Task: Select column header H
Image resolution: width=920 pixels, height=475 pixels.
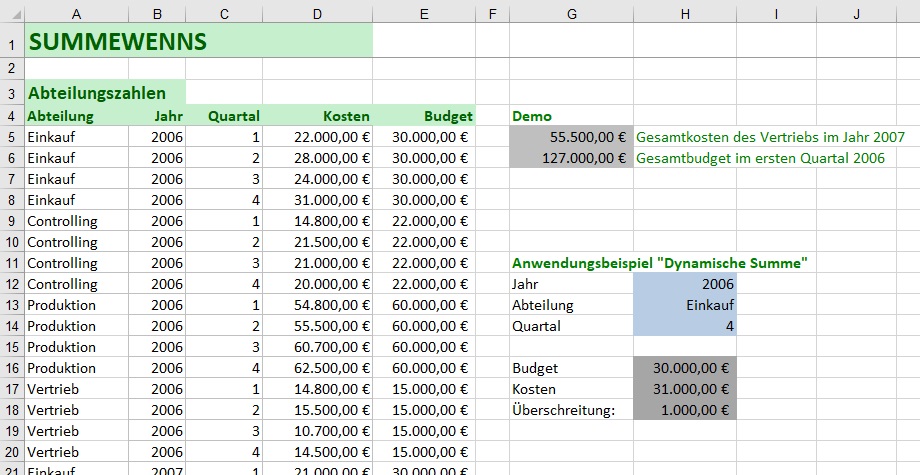Action: tap(684, 13)
